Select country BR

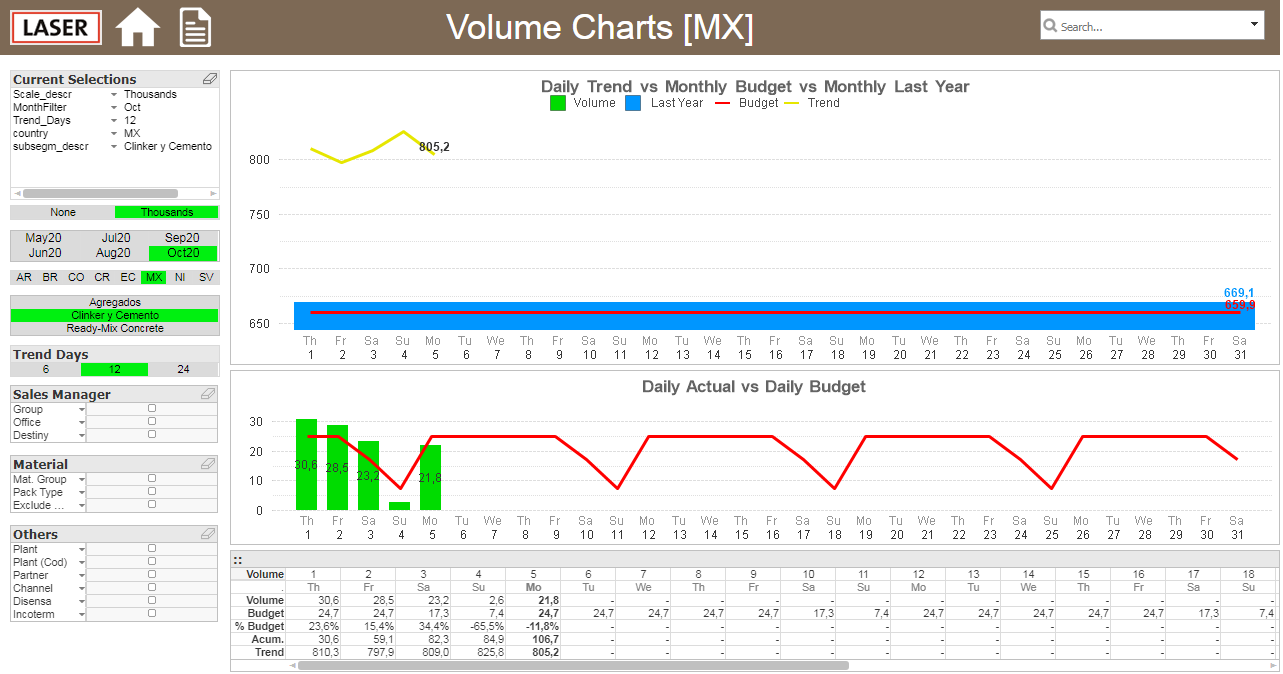[50, 277]
